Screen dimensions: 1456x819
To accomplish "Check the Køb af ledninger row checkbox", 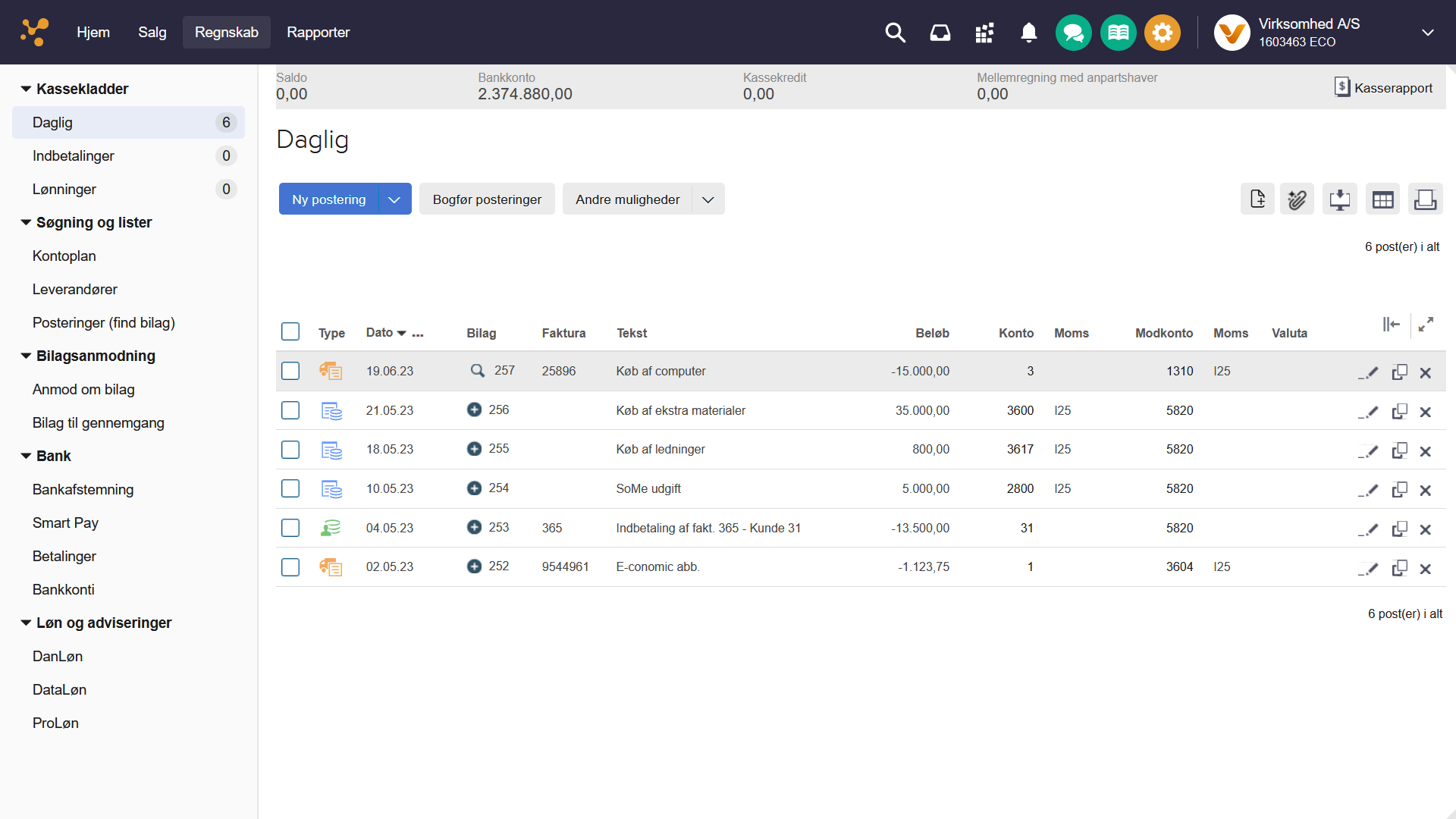I will [290, 450].
